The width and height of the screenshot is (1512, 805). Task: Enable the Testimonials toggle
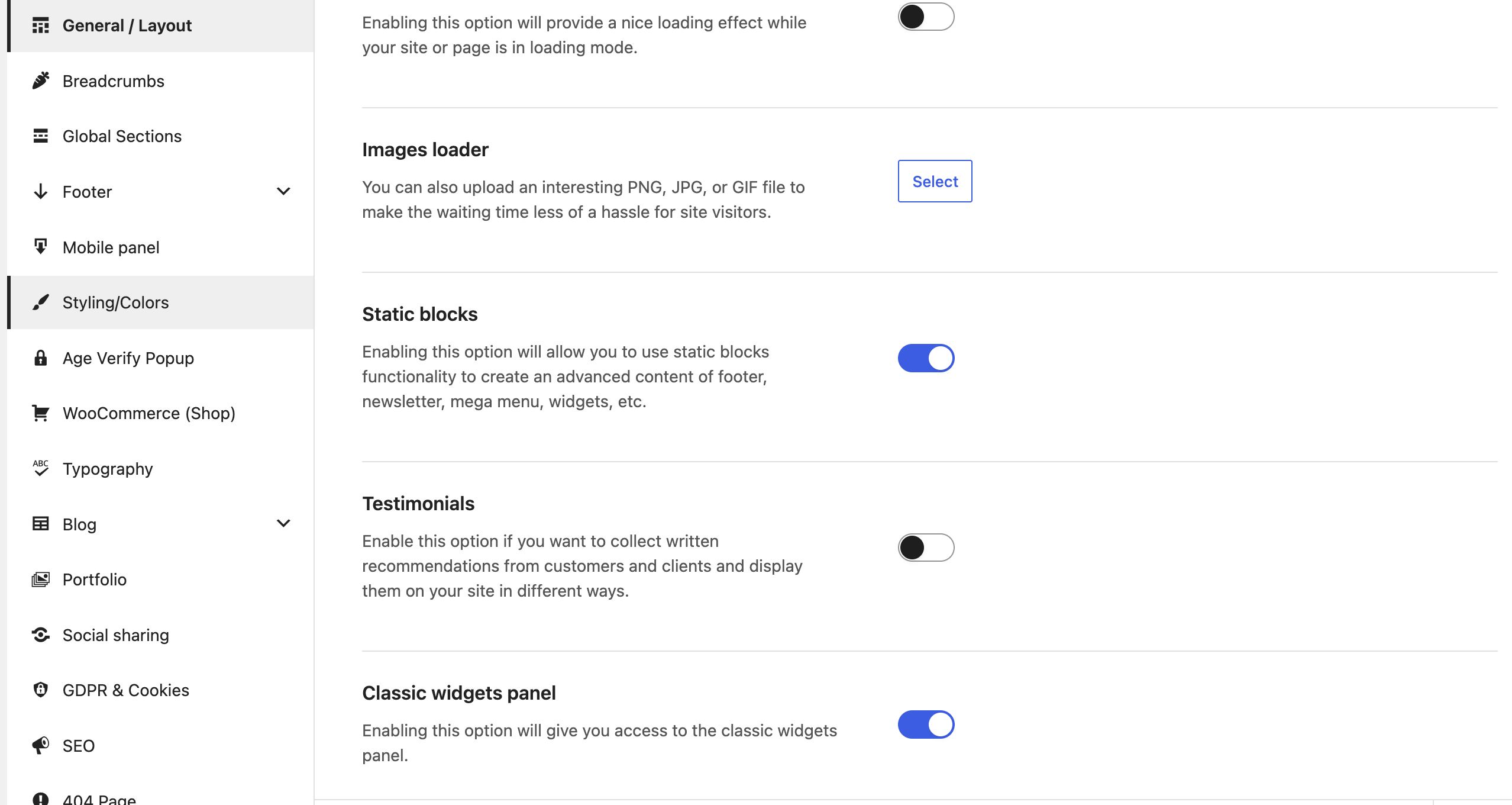[926, 548]
